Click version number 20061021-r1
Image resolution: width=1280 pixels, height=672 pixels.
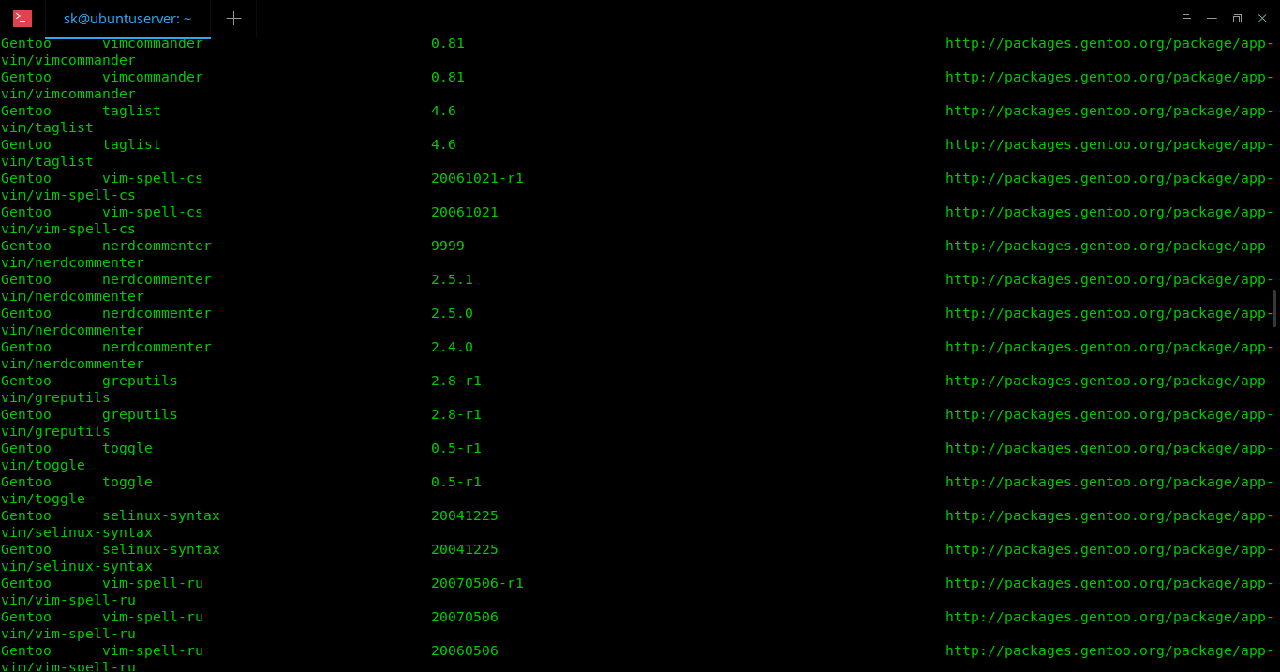(477, 179)
